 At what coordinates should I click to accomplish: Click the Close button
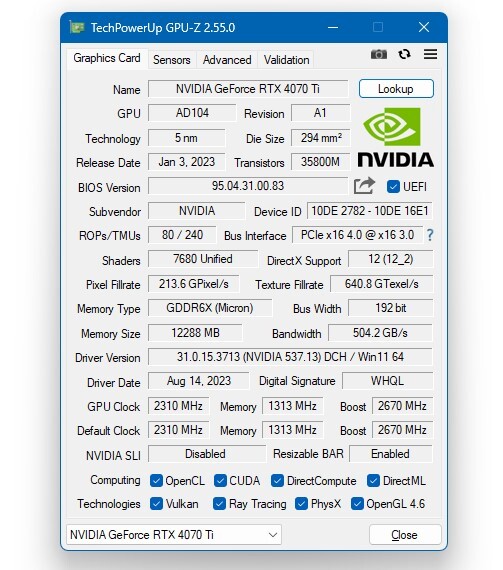[x=405, y=534]
